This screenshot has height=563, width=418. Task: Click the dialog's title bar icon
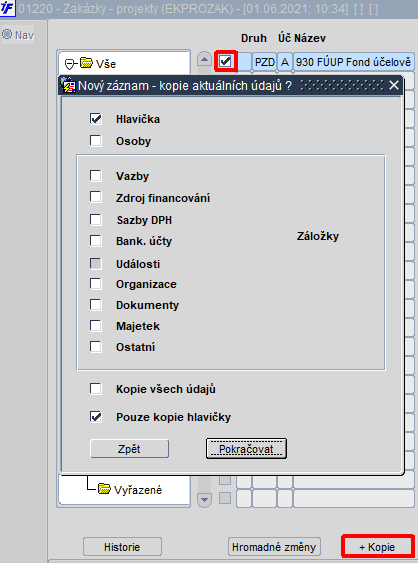(x=68, y=85)
